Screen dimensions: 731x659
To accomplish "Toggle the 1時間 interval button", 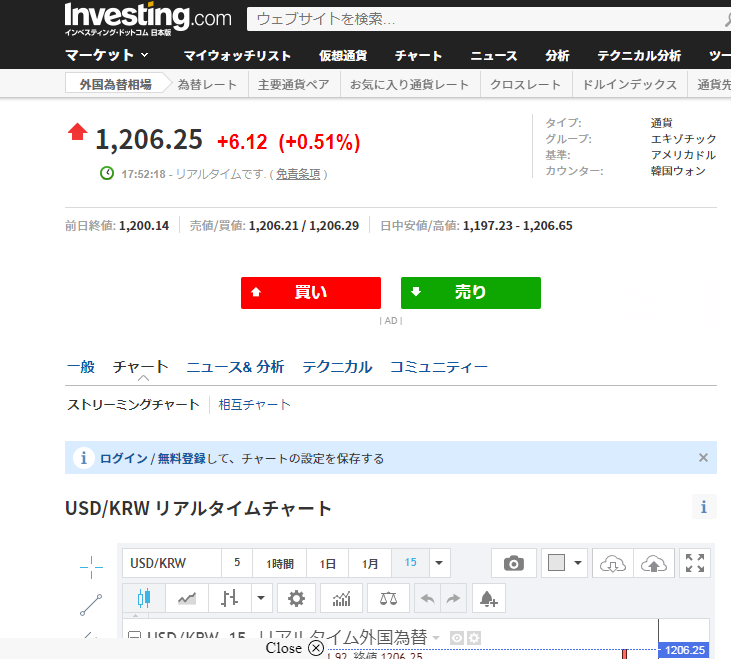I will tap(279, 563).
